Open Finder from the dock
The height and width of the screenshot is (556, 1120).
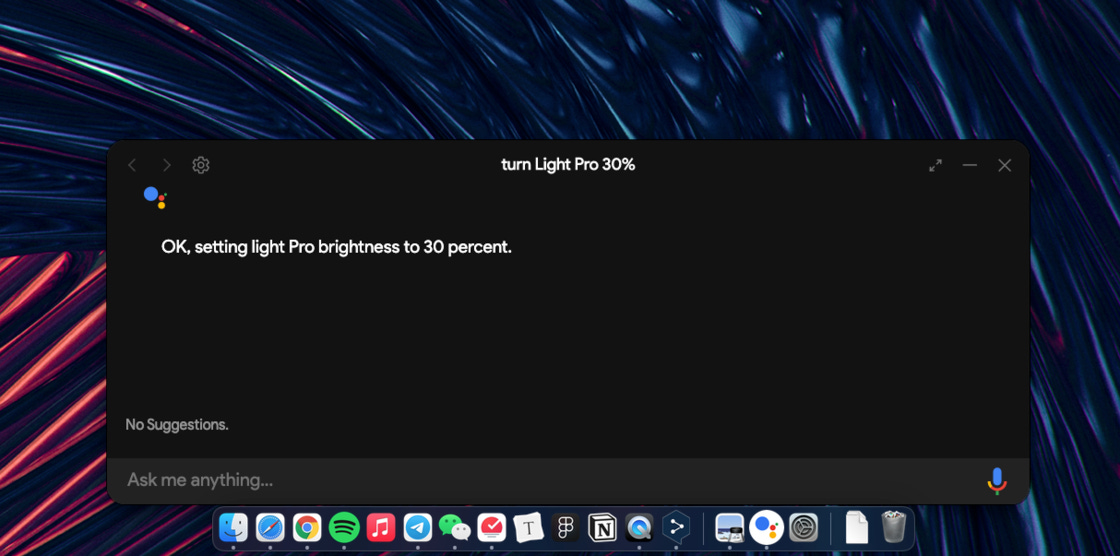[233, 528]
